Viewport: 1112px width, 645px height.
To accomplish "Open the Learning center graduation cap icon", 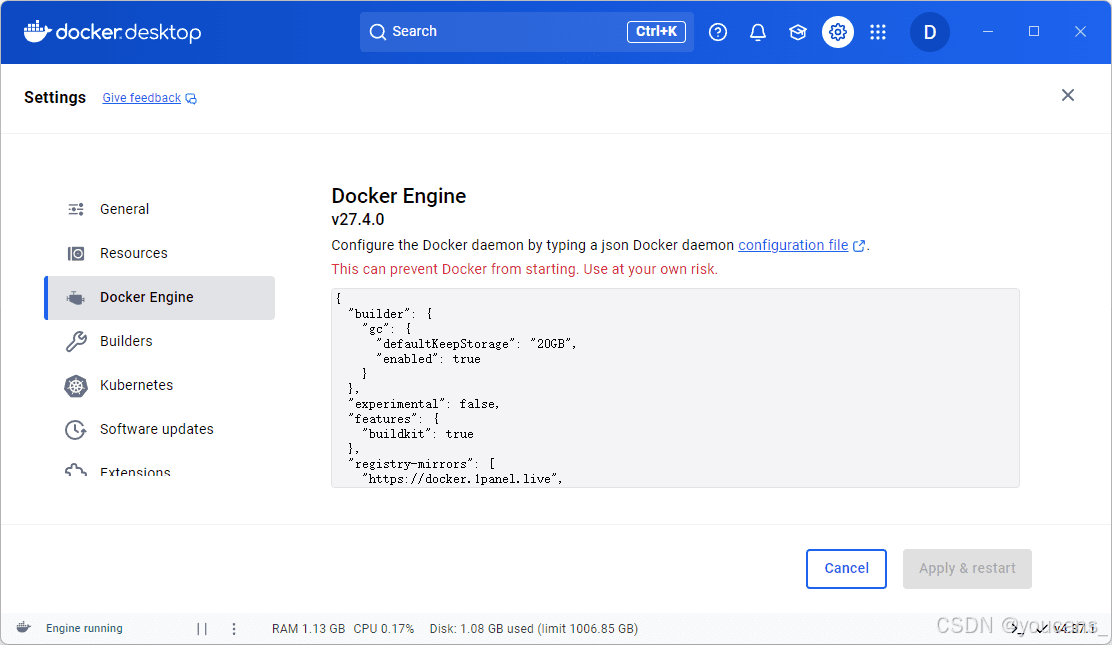I will click(798, 32).
